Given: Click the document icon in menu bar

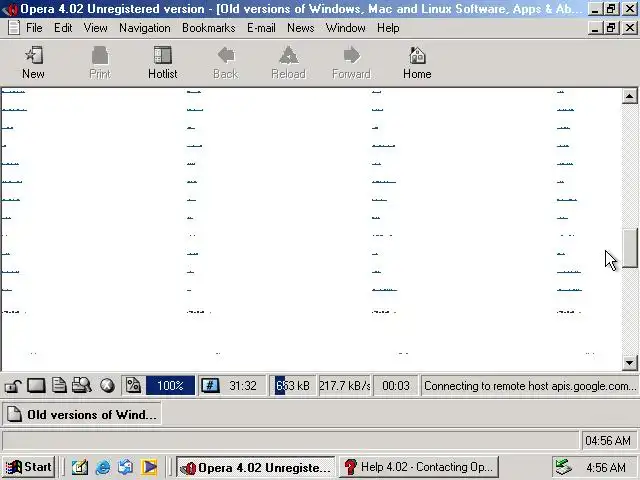Looking at the screenshot, I should 13,28.
